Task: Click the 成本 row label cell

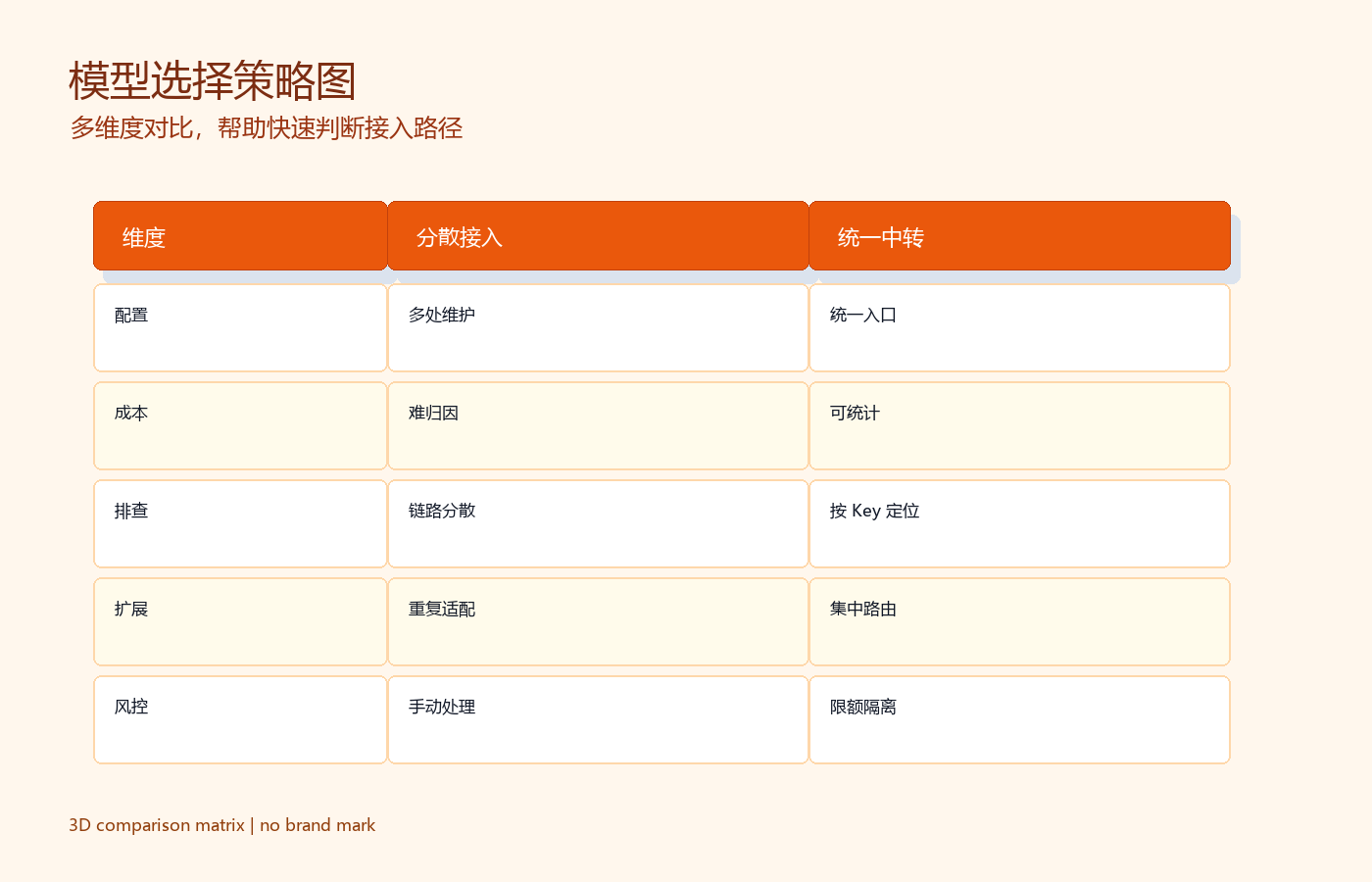Action: pos(240,425)
